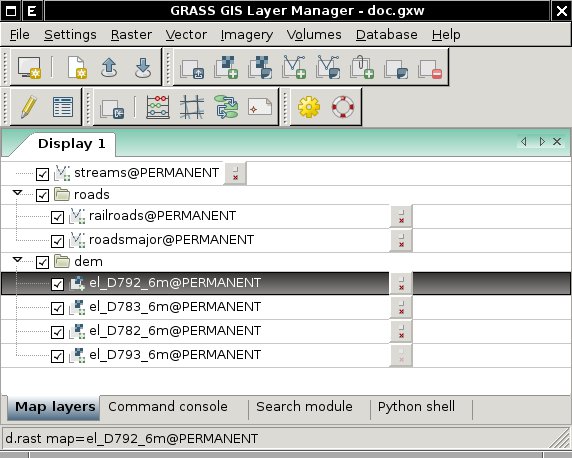Click vector icon beside streams@PERMANENT
572x458 pixels.
(x=62, y=173)
